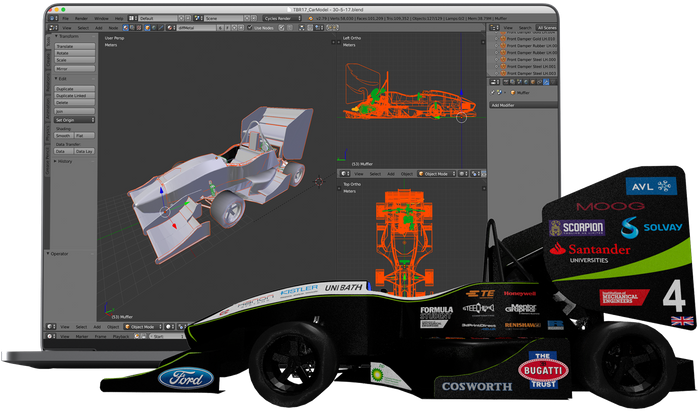
Task: Open the Window menu
Action: pos(102,18)
